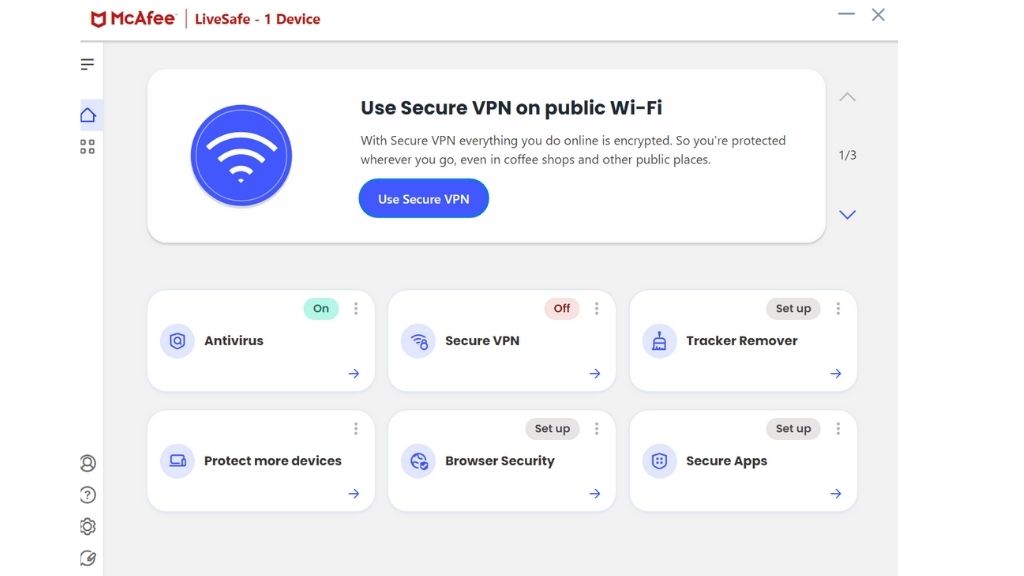Open the apps grid sidebar icon
The height and width of the screenshot is (576, 1024).
coord(88,147)
